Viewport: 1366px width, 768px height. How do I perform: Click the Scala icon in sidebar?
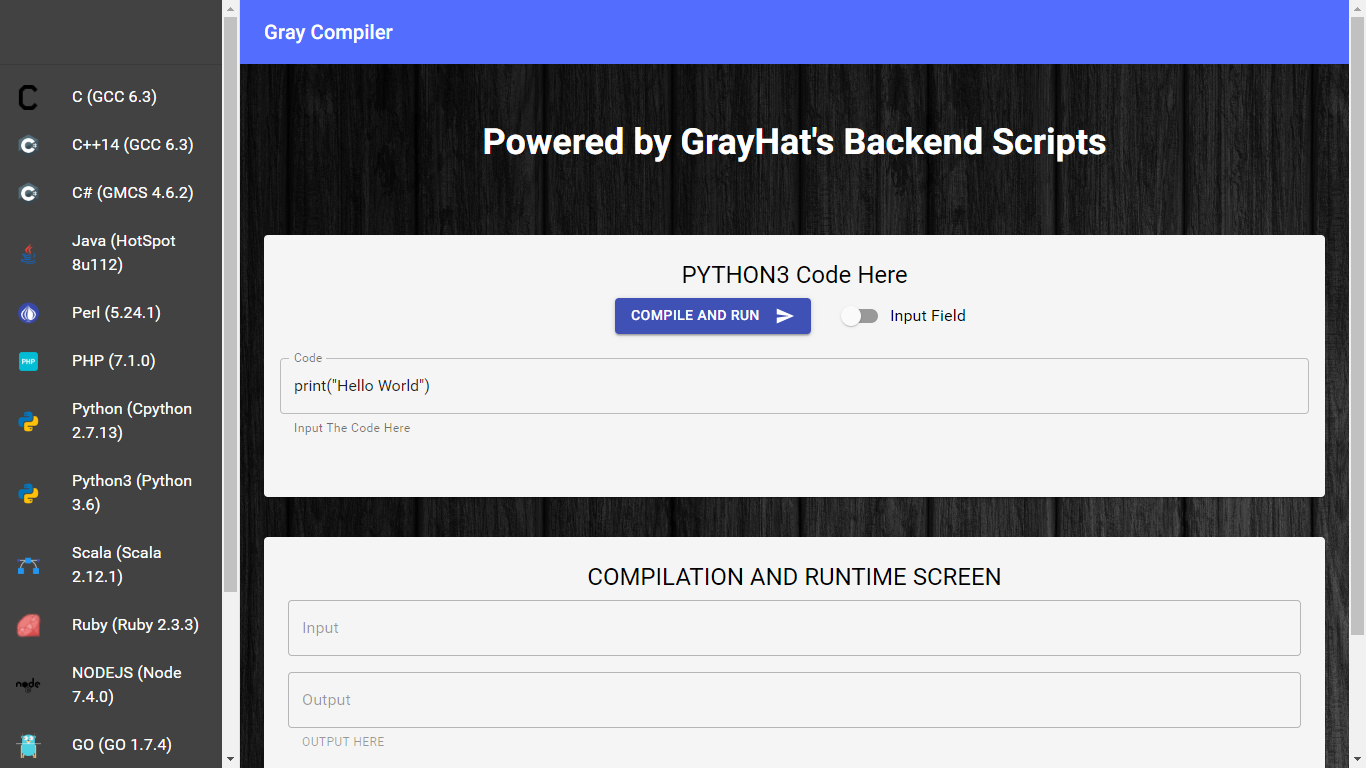click(28, 565)
